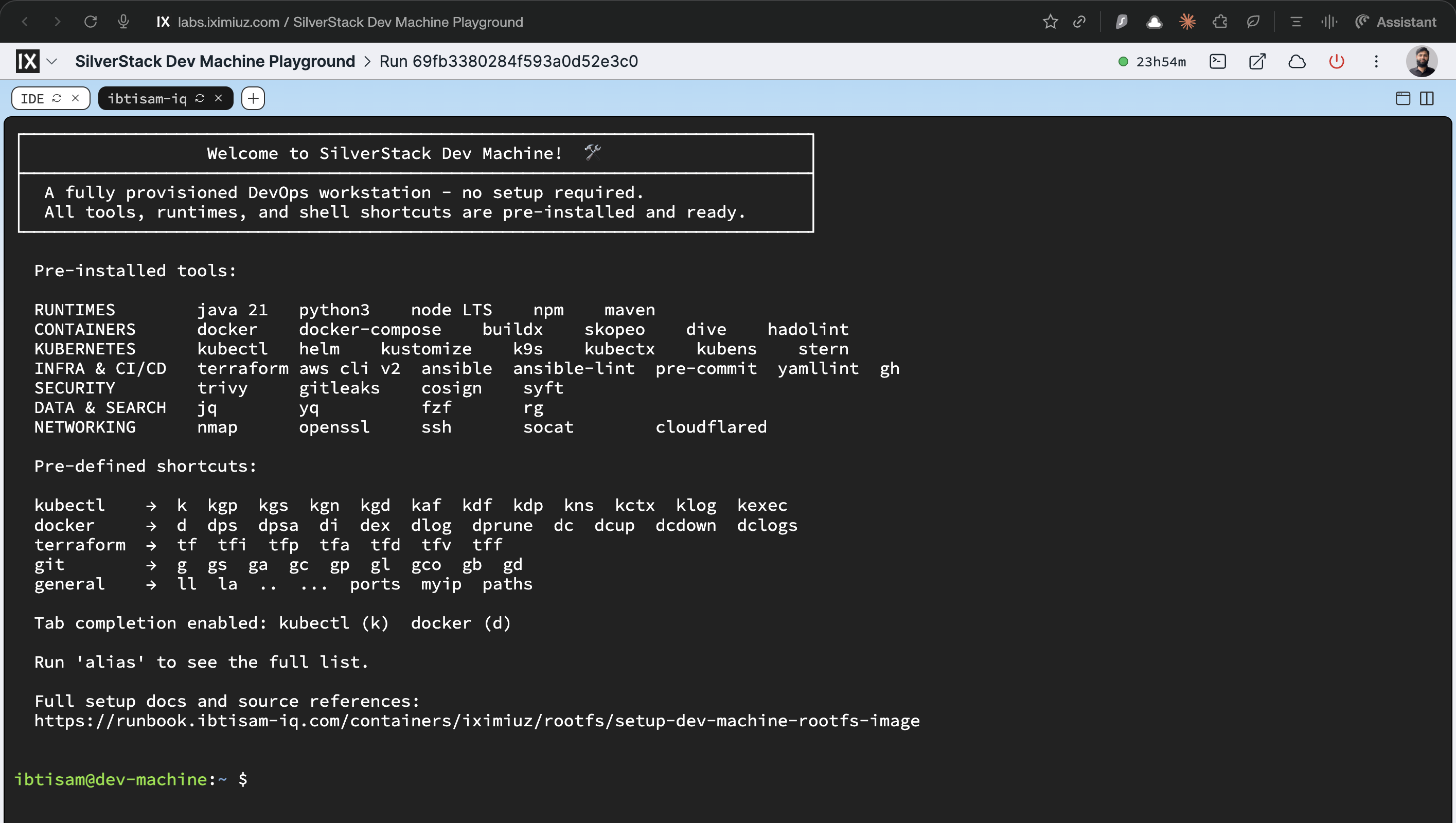The width and height of the screenshot is (1456, 823).
Task: Copy page link with the chain icon
Action: point(1079,22)
